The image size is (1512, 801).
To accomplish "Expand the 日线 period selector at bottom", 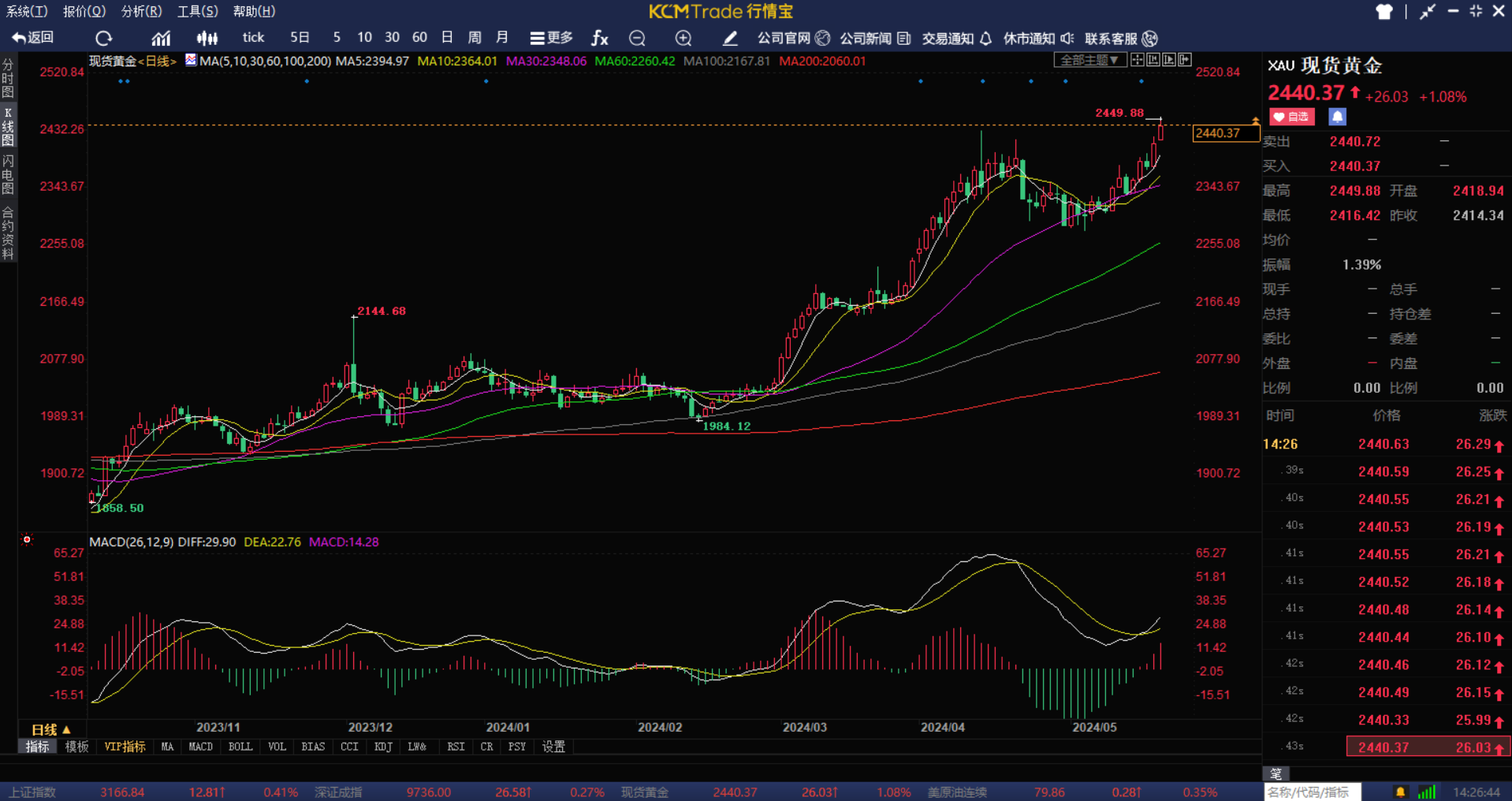I will click(x=50, y=730).
